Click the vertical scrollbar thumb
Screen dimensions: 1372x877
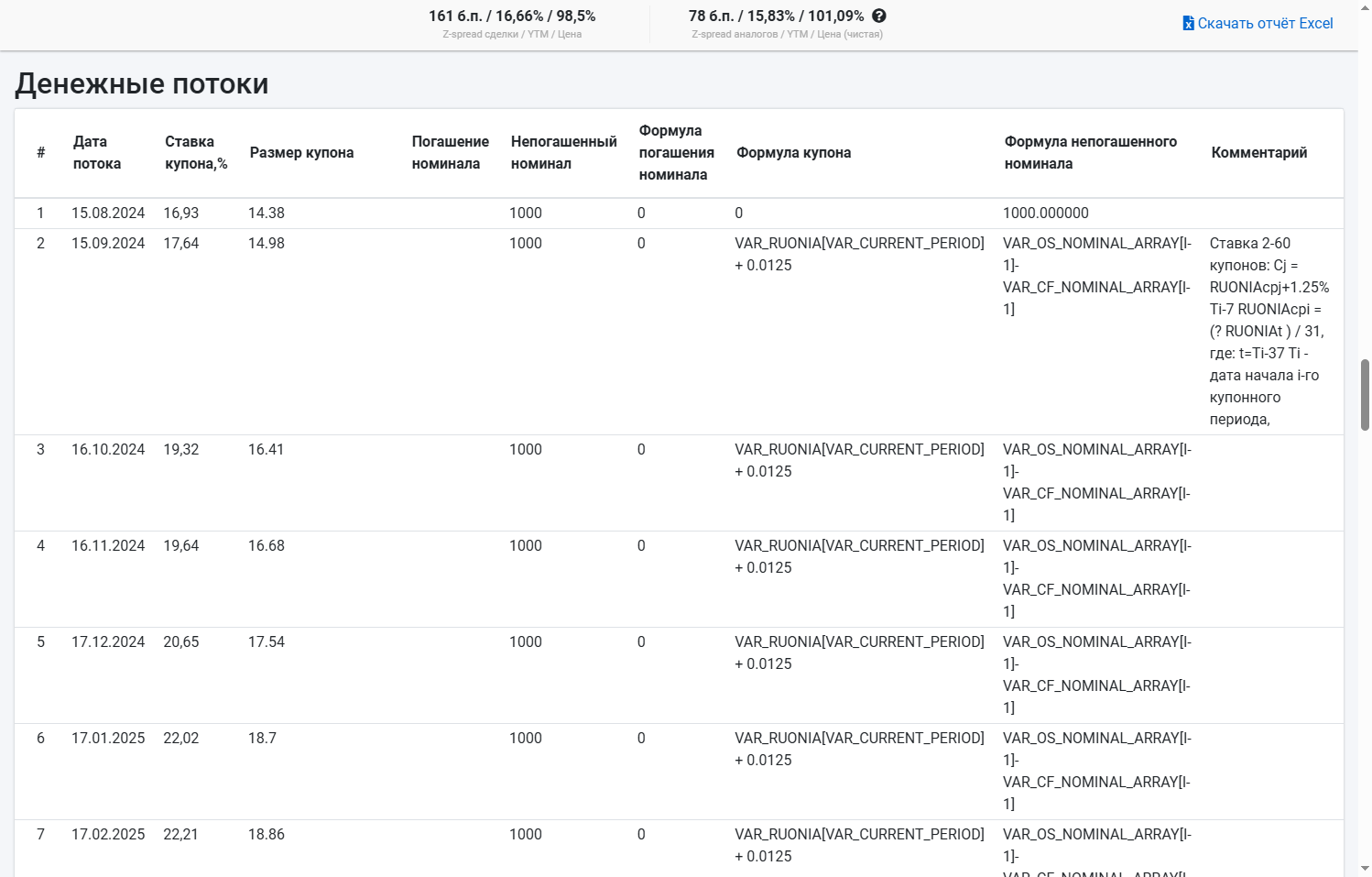(x=1365, y=395)
